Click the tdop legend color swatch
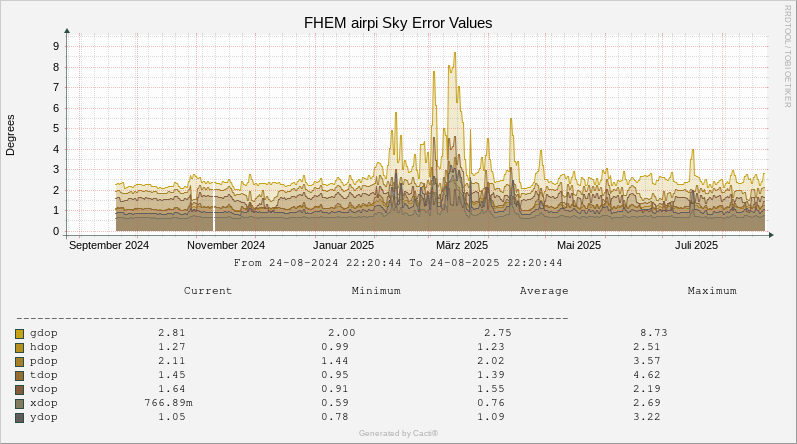This screenshot has height=444, width=797. 19,375
